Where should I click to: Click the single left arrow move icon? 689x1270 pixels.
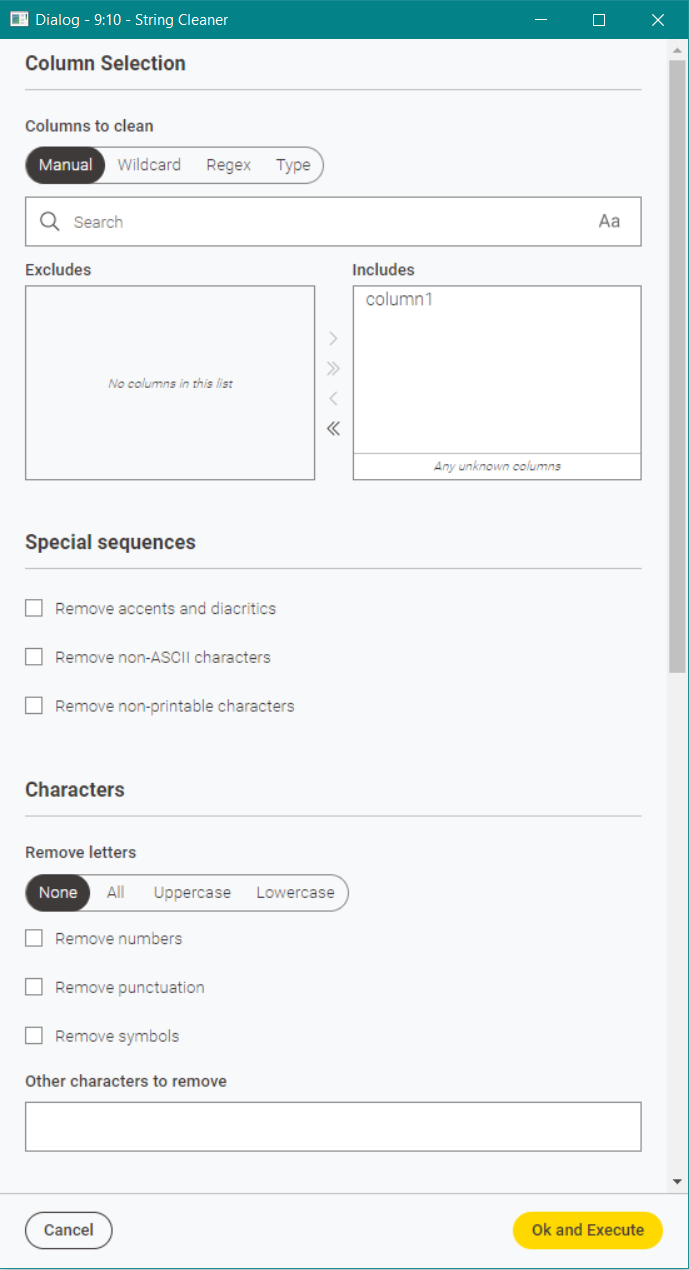(x=334, y=399)
